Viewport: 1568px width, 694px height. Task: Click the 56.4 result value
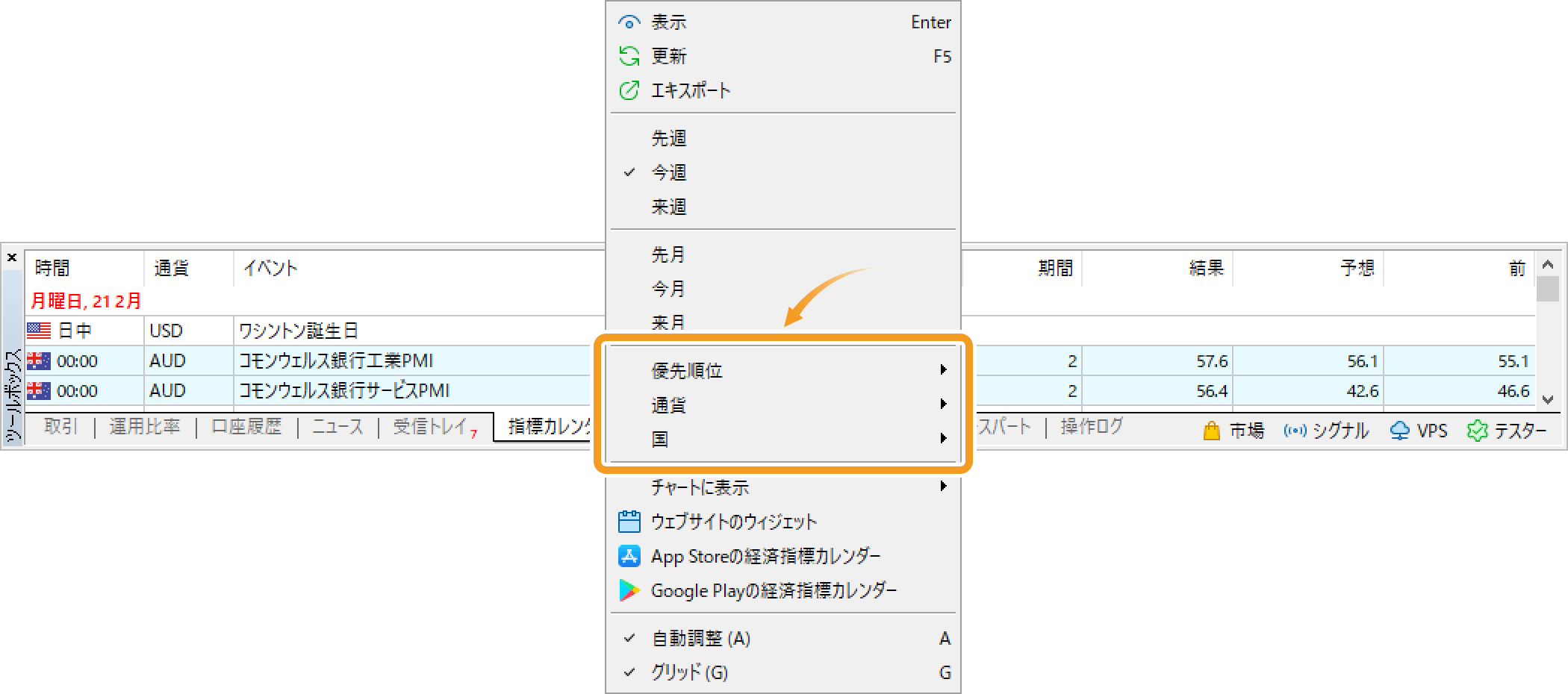1212,391
